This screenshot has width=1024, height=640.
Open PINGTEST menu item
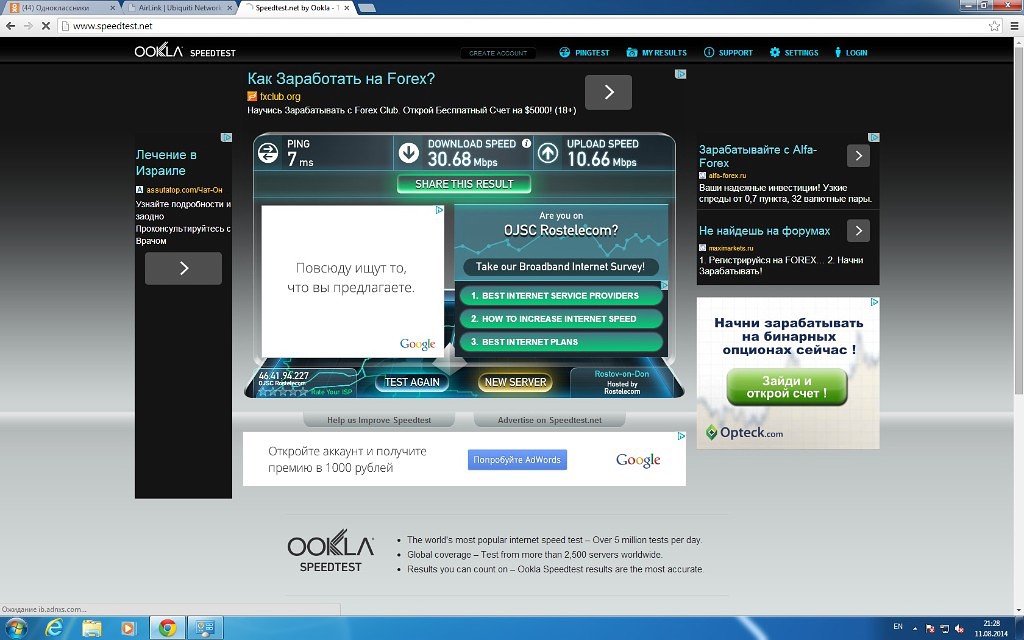click(592, 53)
